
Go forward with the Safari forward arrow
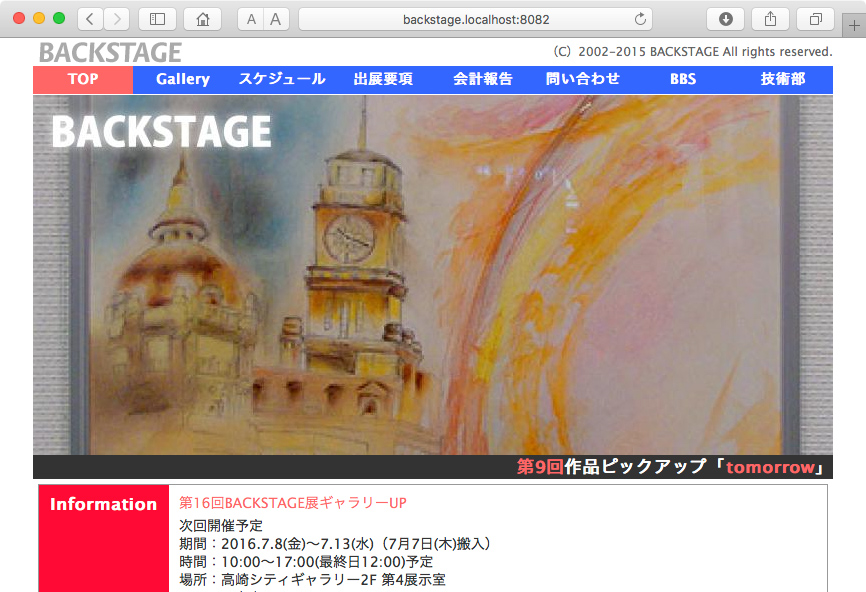click(x=117, y=19)
